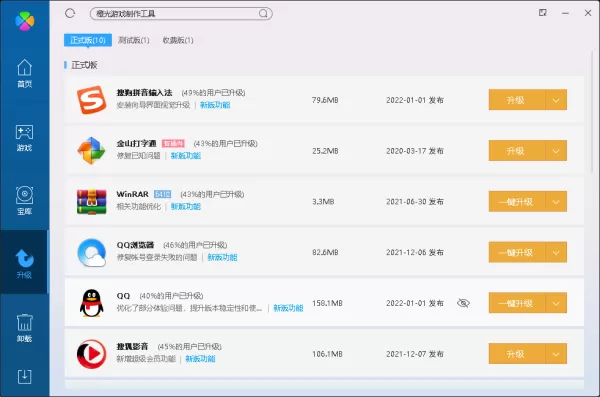Open the 游戏 games section
The height and width of the screenshot is (397, 600).
(x=24, y=138)
